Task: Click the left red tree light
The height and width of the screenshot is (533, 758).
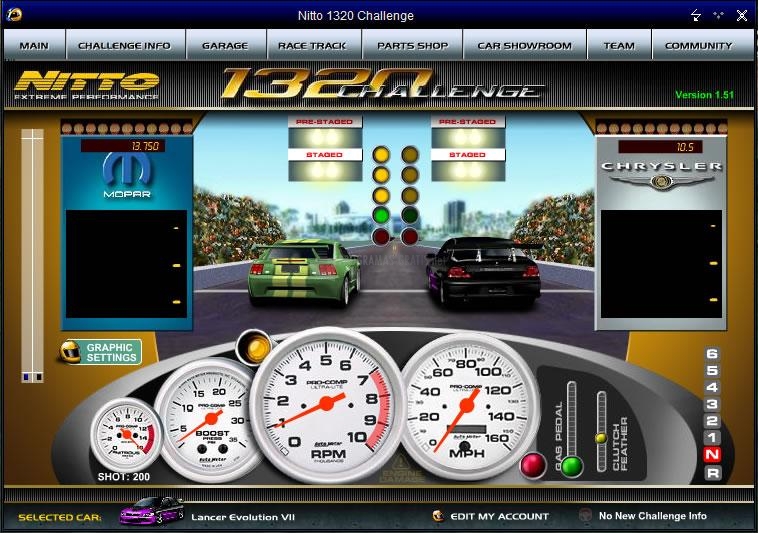Action: (381, 236)
